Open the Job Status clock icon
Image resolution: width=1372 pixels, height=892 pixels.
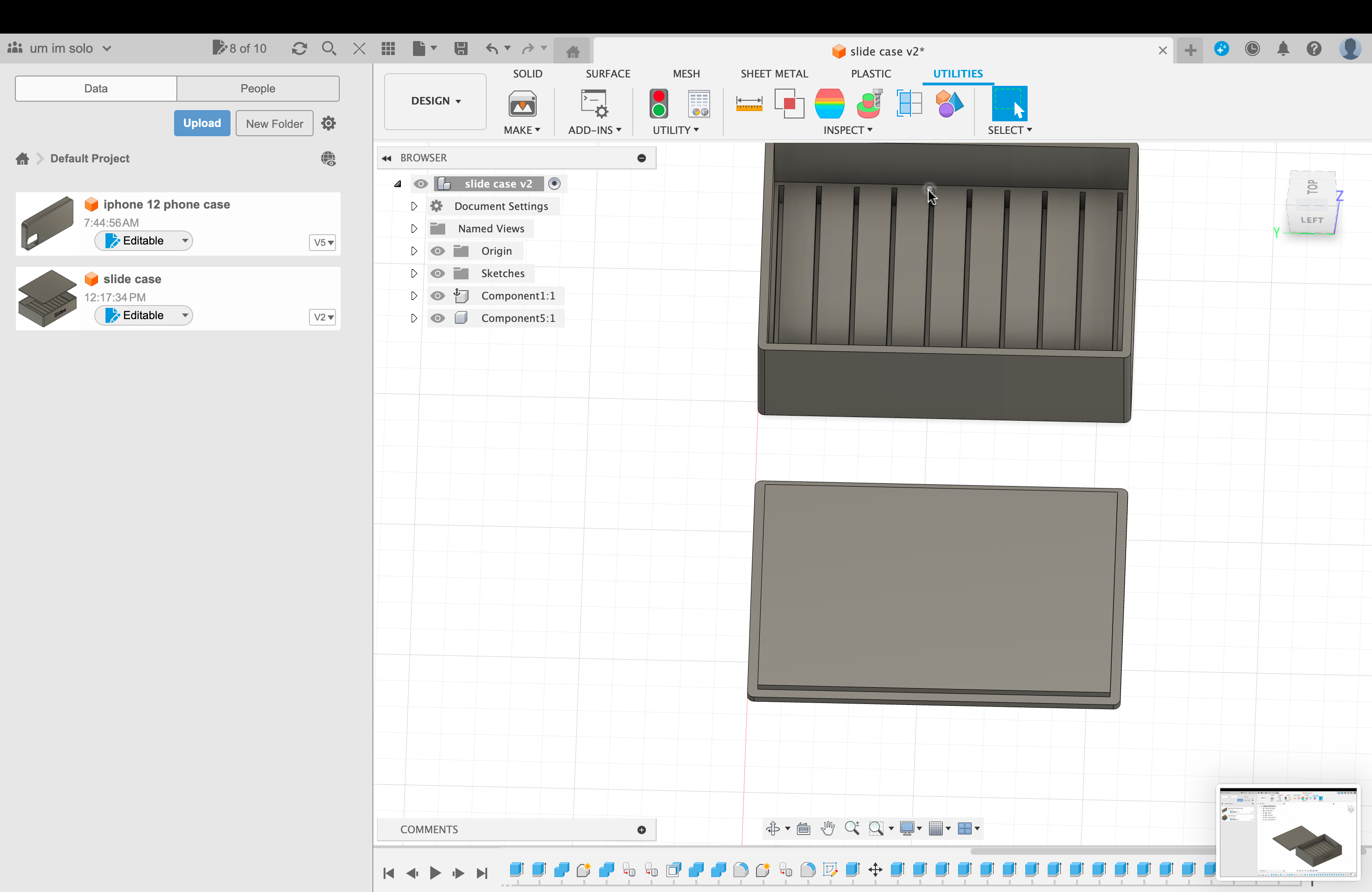click(x=1252, y=49)
